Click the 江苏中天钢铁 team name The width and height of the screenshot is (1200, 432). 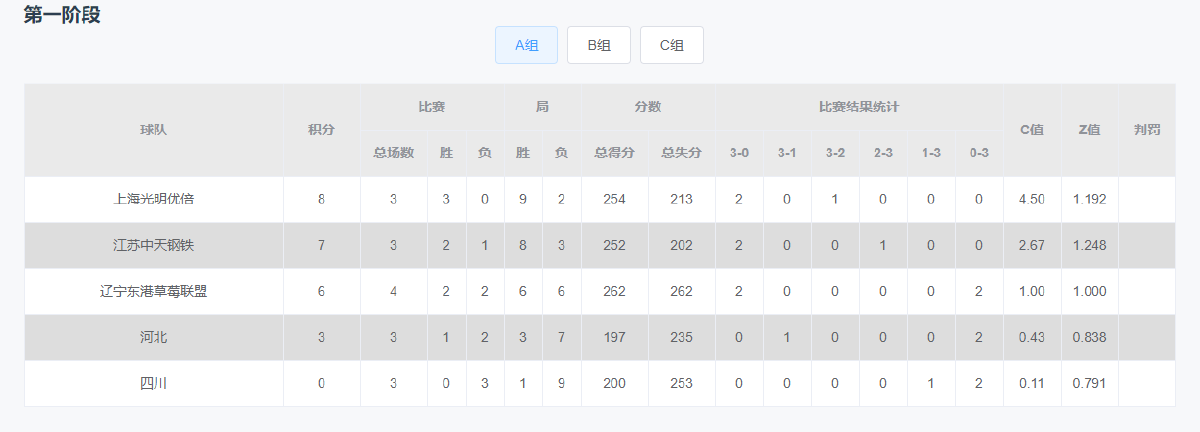point(154,245)
